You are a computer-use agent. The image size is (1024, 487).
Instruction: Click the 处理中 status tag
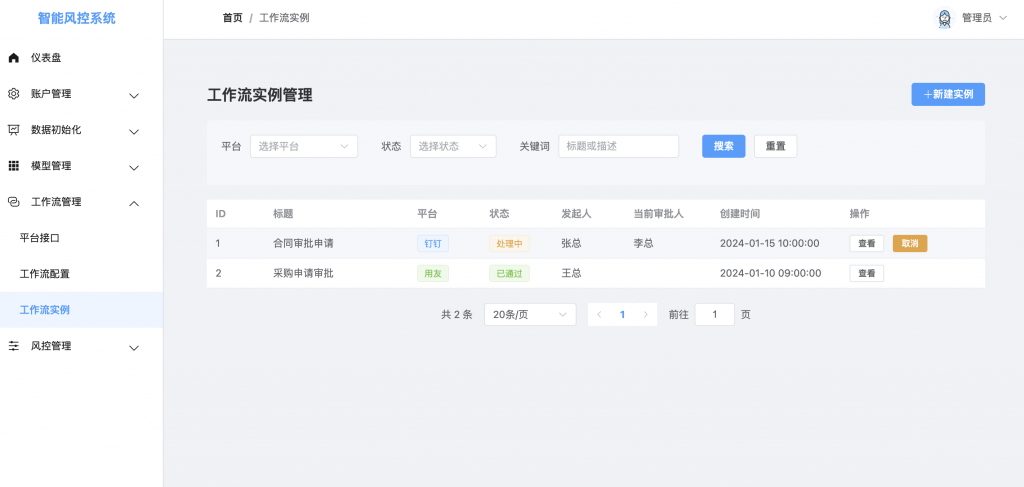(509, 244)
